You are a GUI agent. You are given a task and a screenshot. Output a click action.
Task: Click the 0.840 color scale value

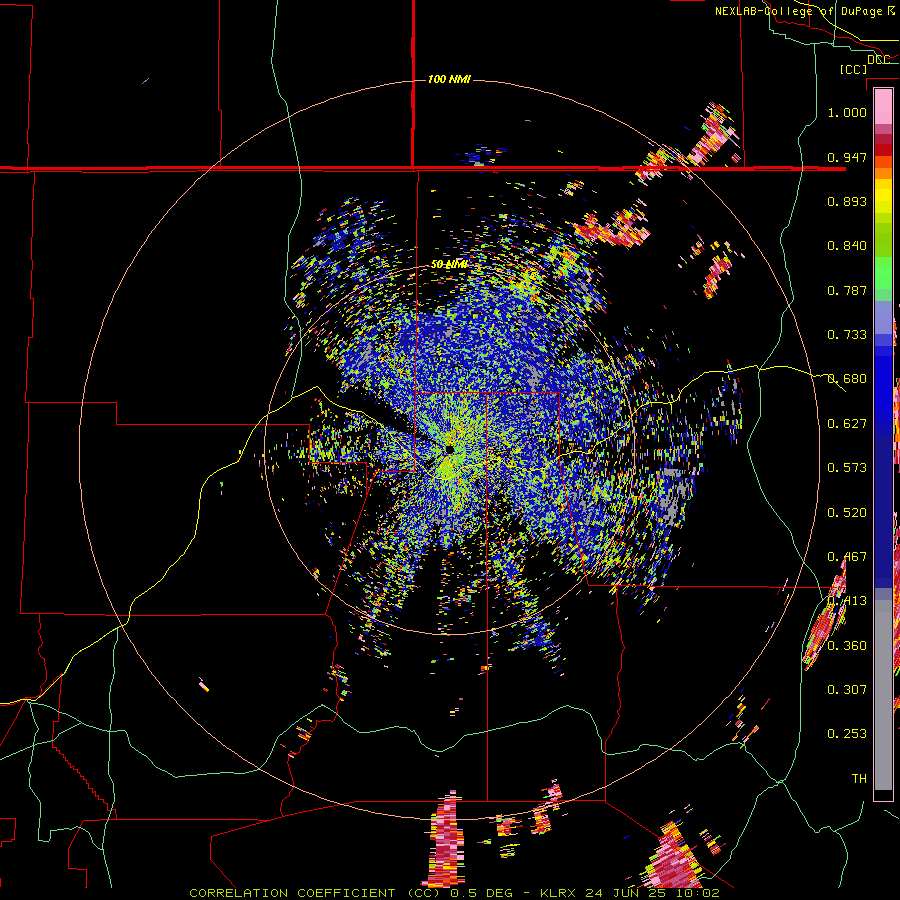pos(847,246)
